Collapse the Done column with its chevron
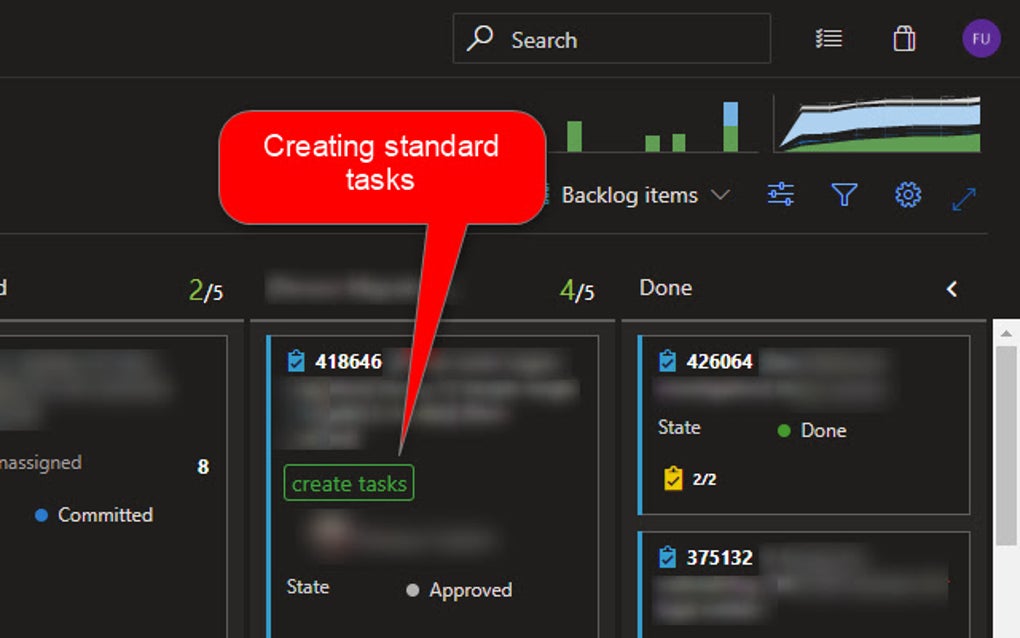1020x638 pixels. pyautogui.click(x=949, y=288)
